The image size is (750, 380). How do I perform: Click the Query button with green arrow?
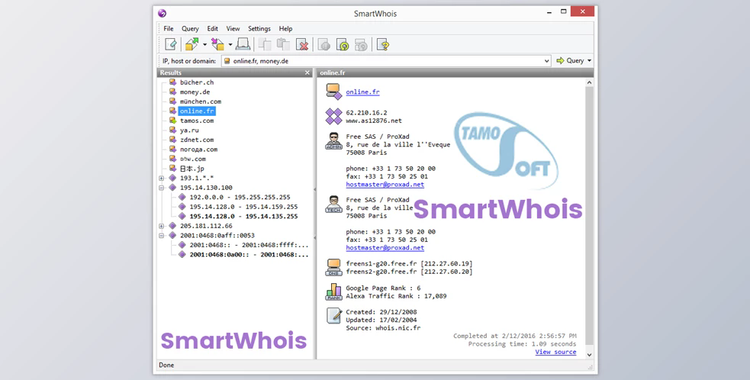pos(570,61)
